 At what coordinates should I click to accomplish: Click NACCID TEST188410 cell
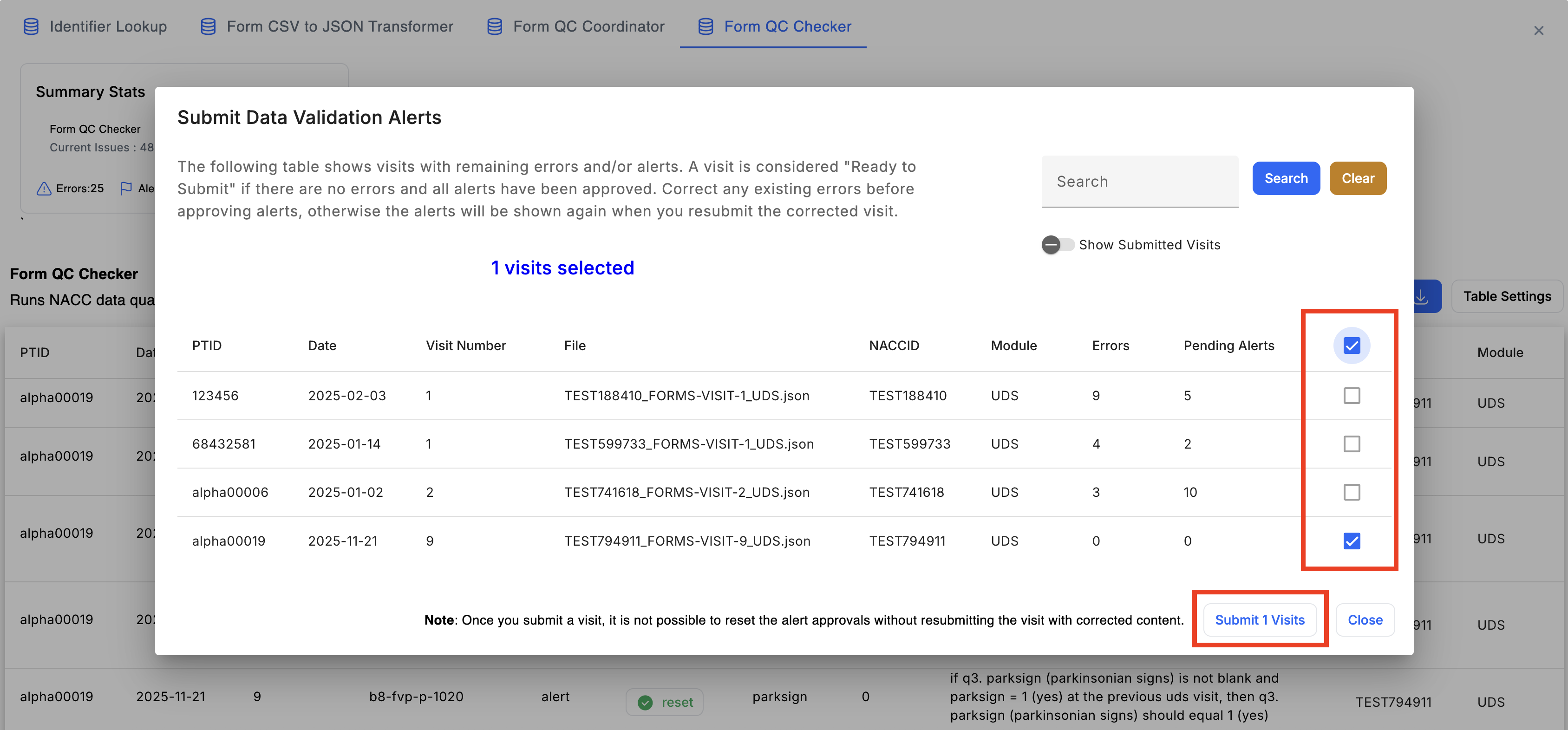(x=908, y=396)
